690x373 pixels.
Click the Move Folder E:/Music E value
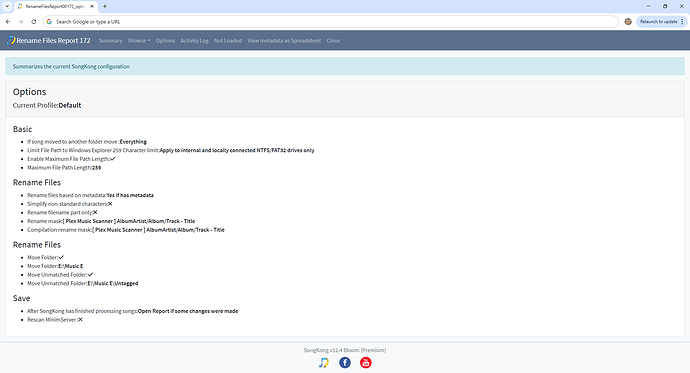[71, 266]
